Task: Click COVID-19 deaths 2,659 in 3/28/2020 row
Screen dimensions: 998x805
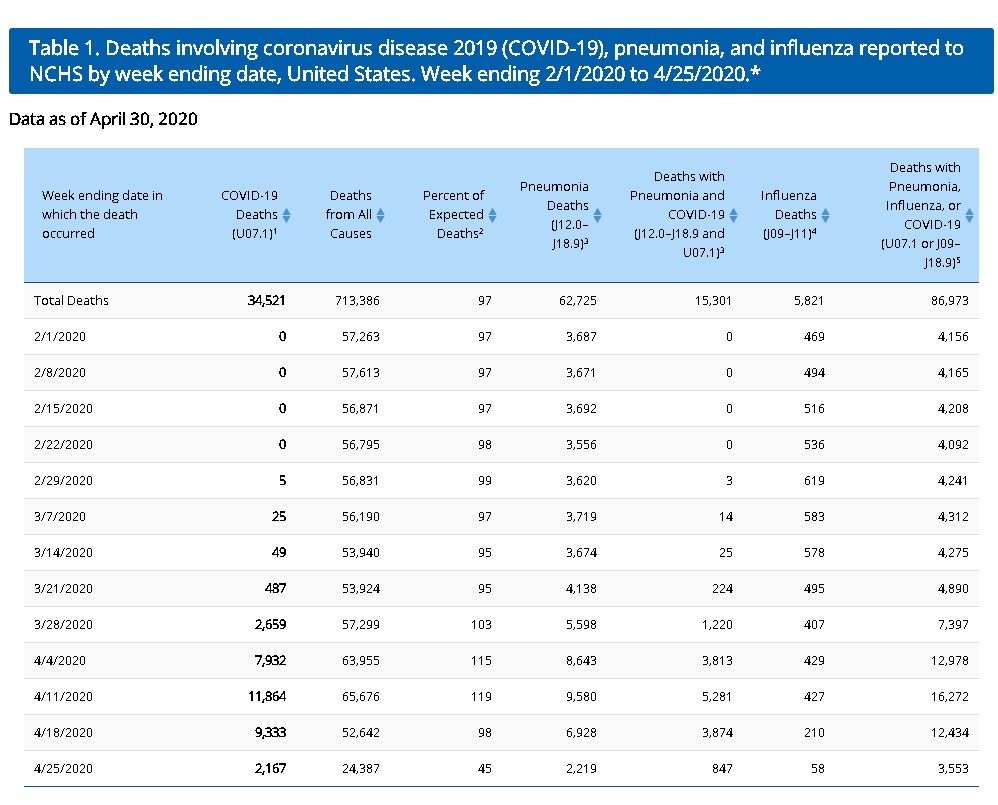Action: click(270, 624)
